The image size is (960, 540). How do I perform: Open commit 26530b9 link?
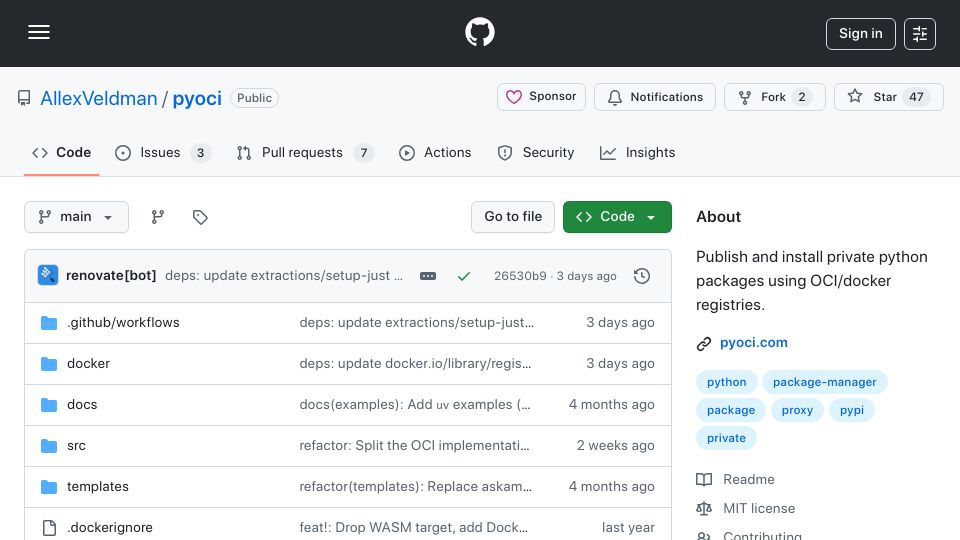tap(520, 276)
